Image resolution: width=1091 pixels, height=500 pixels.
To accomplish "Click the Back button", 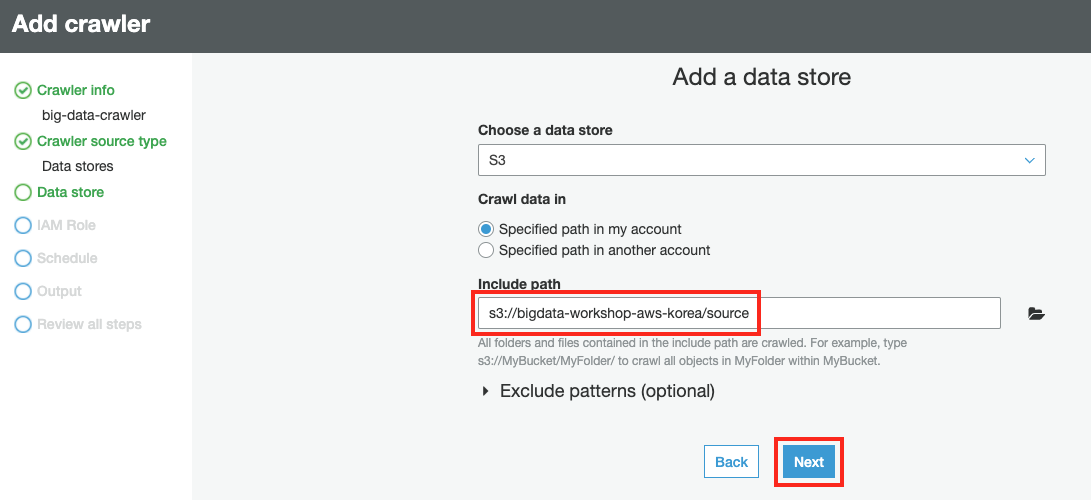I will pyautogui.click(x=731, y=462).
